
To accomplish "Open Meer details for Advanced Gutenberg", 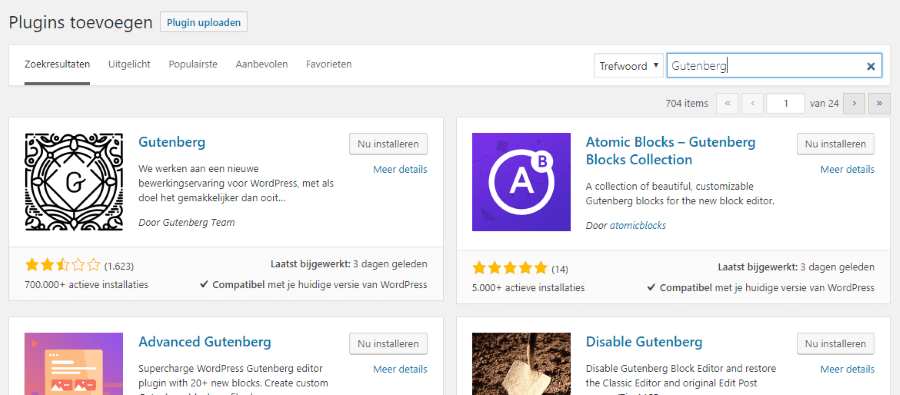I will [x=400, y=369].
